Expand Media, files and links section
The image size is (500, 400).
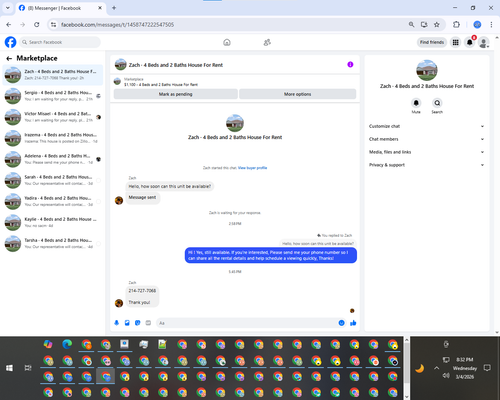pyautogui.click(x=426, y=152)
